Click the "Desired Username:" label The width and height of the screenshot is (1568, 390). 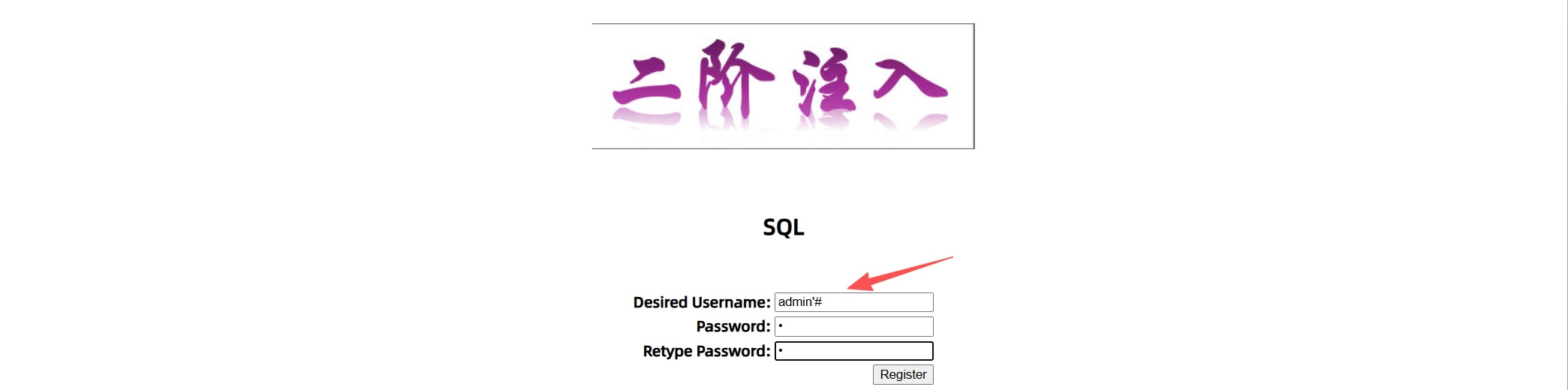pyautogui.click(x=702, y=302)
